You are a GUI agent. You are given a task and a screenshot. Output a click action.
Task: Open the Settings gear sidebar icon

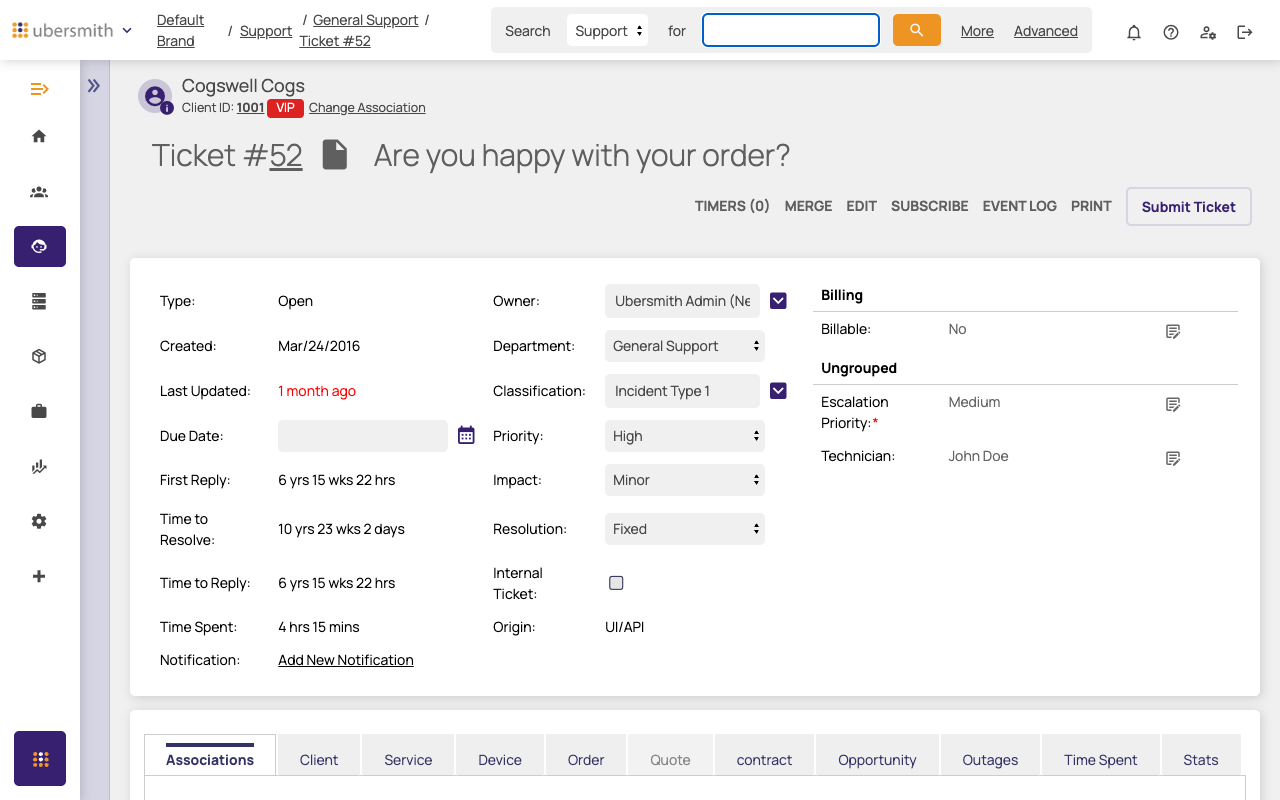(x=39, y=521)
